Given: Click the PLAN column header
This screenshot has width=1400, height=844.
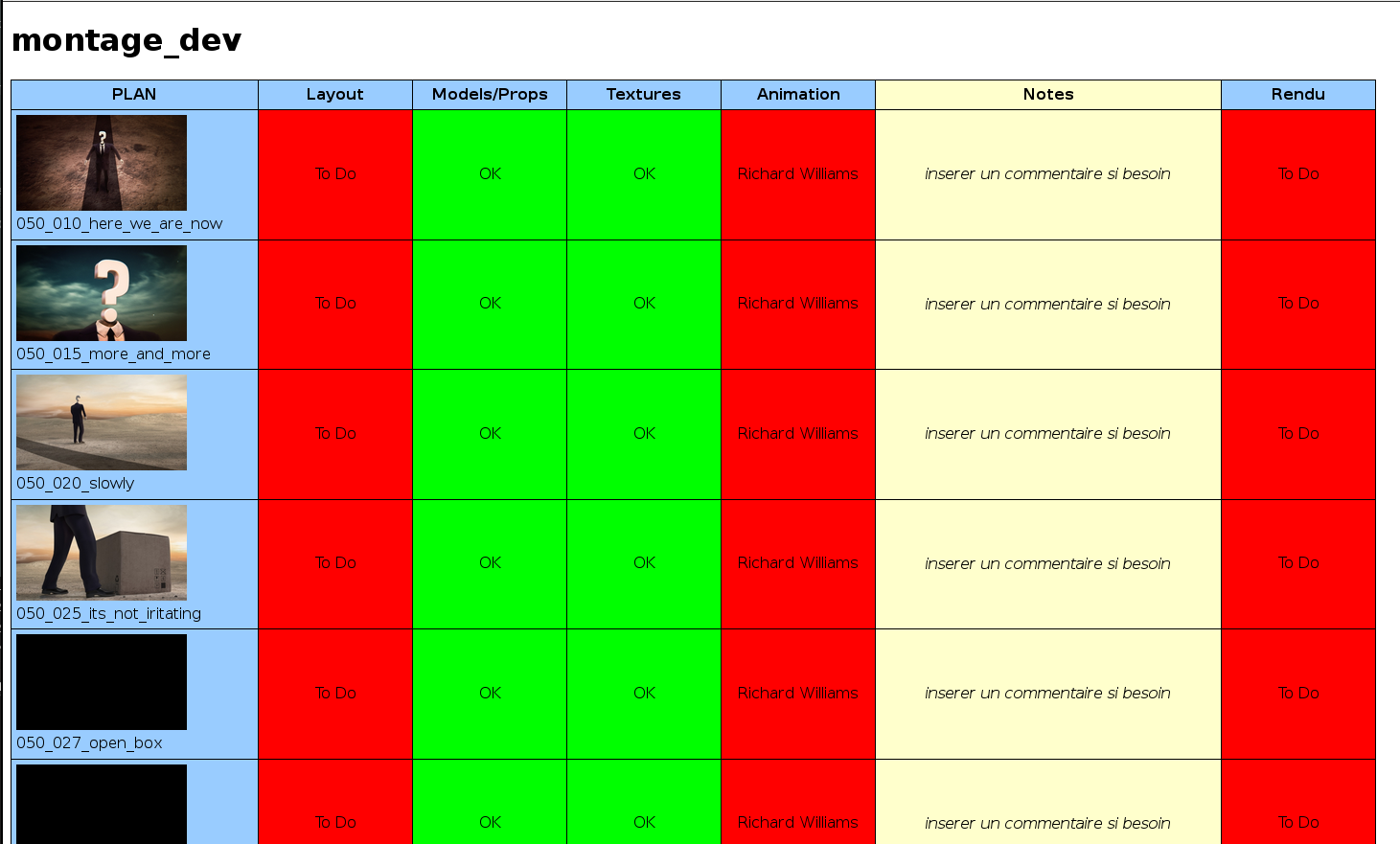Looking at the screenshot, I should click(134, 94).
